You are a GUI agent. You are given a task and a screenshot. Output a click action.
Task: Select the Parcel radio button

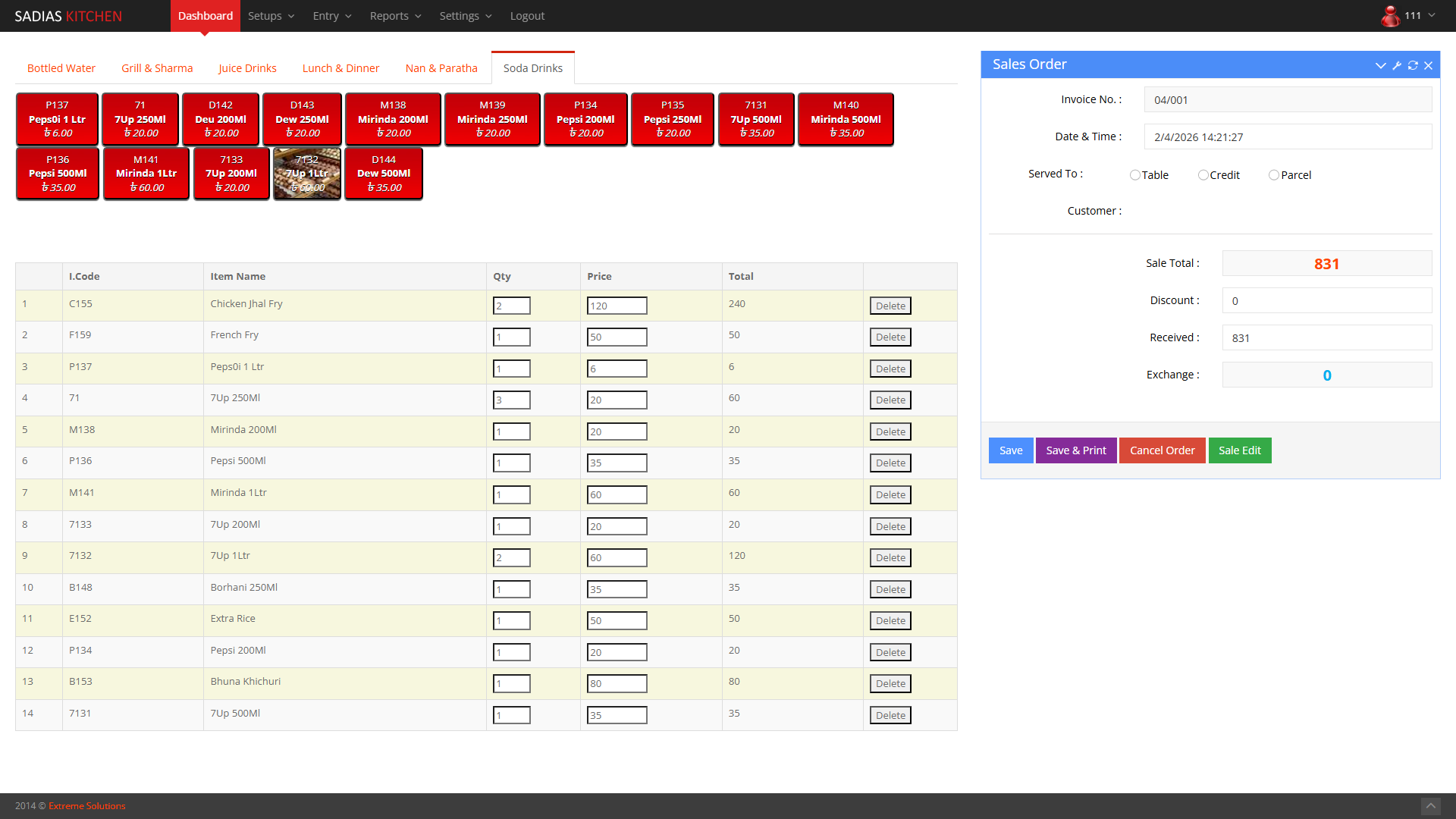(1274, 175)
